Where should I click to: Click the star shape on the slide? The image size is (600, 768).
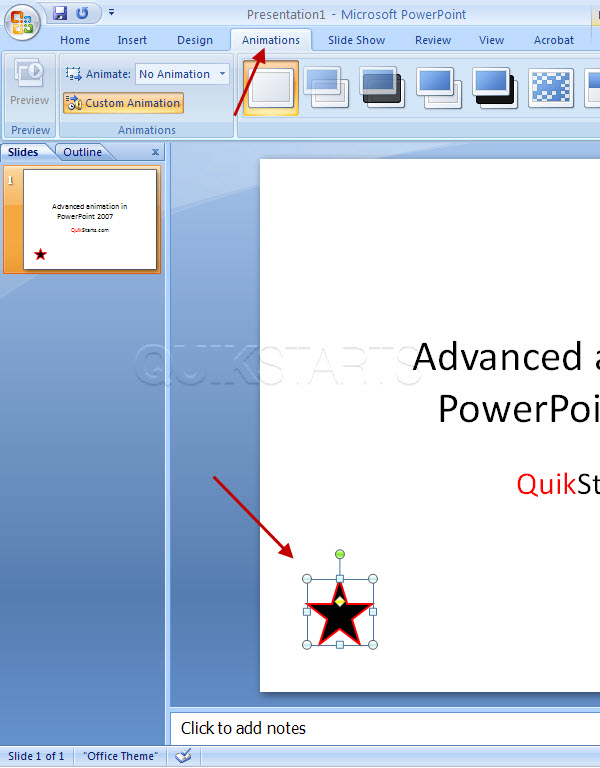tap(340, 617)
